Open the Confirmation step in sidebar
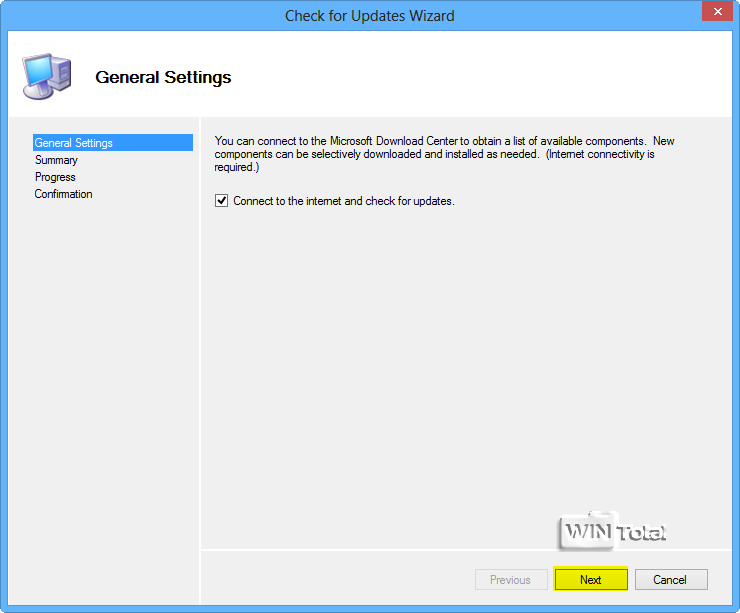The height and width of the screenshot is (613, 740). click(64, 194)
